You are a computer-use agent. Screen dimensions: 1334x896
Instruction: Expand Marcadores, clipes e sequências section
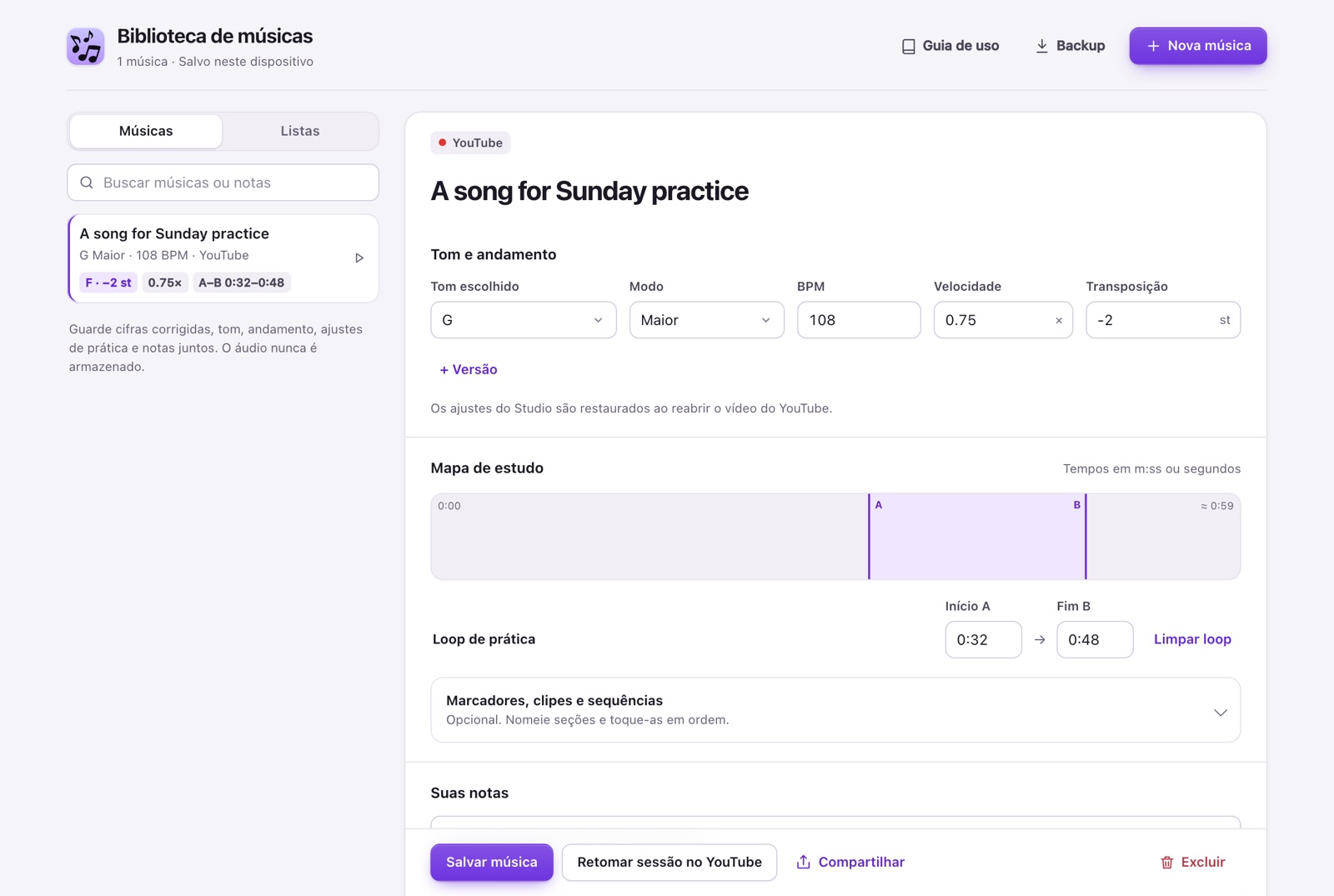click(x=835, y=710)
